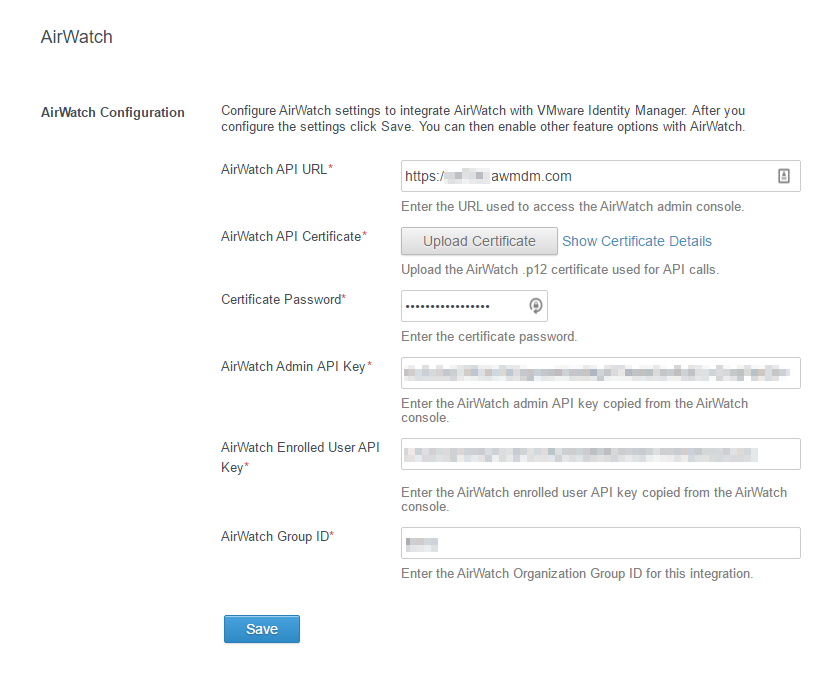Click the AirWatch Admin API Key field
Viewport: 824px width, 673px height.
click(x=600, y=372)
